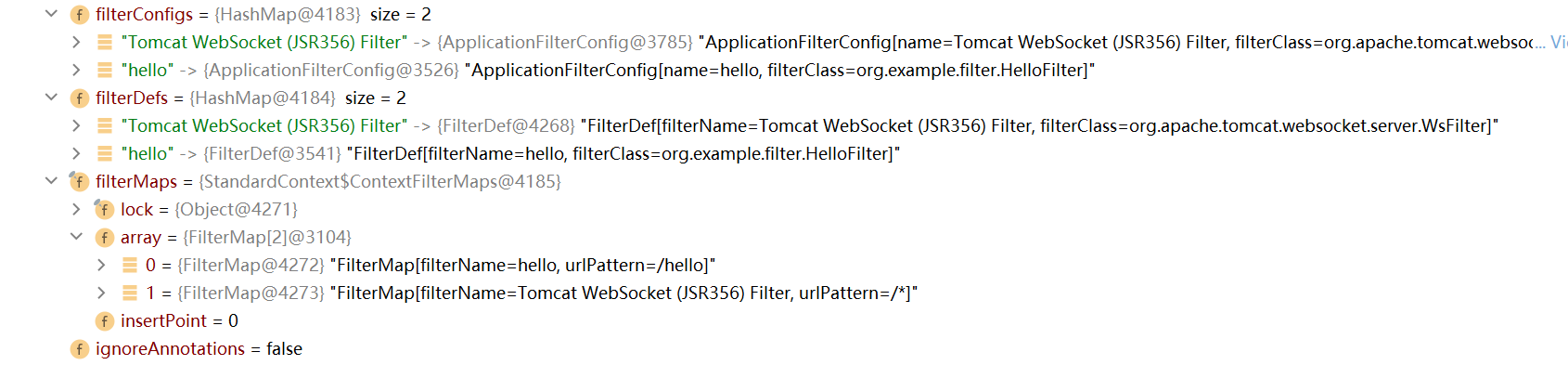Expand array element 1 FilterMap

[x=102, y=293]
